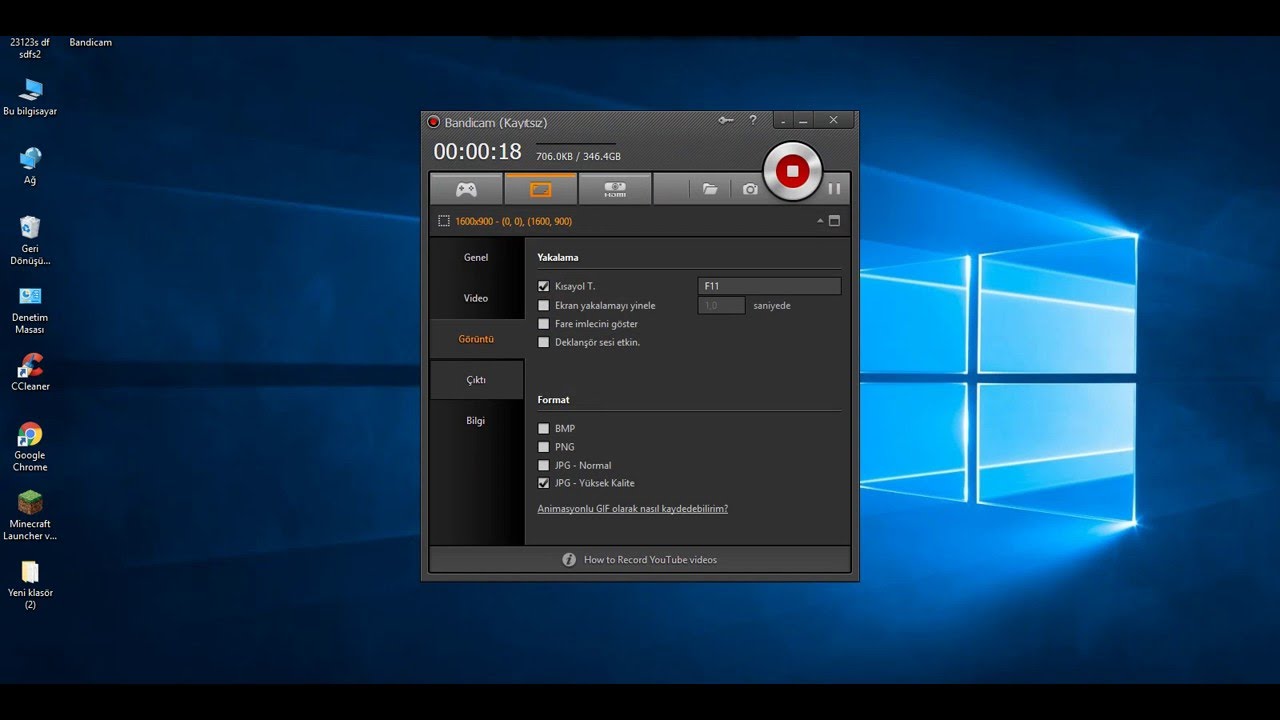This screenshot has width=1280, height=720.
Task: Open How to Record YouTube videos link
Action: click(x=650, y=560)
